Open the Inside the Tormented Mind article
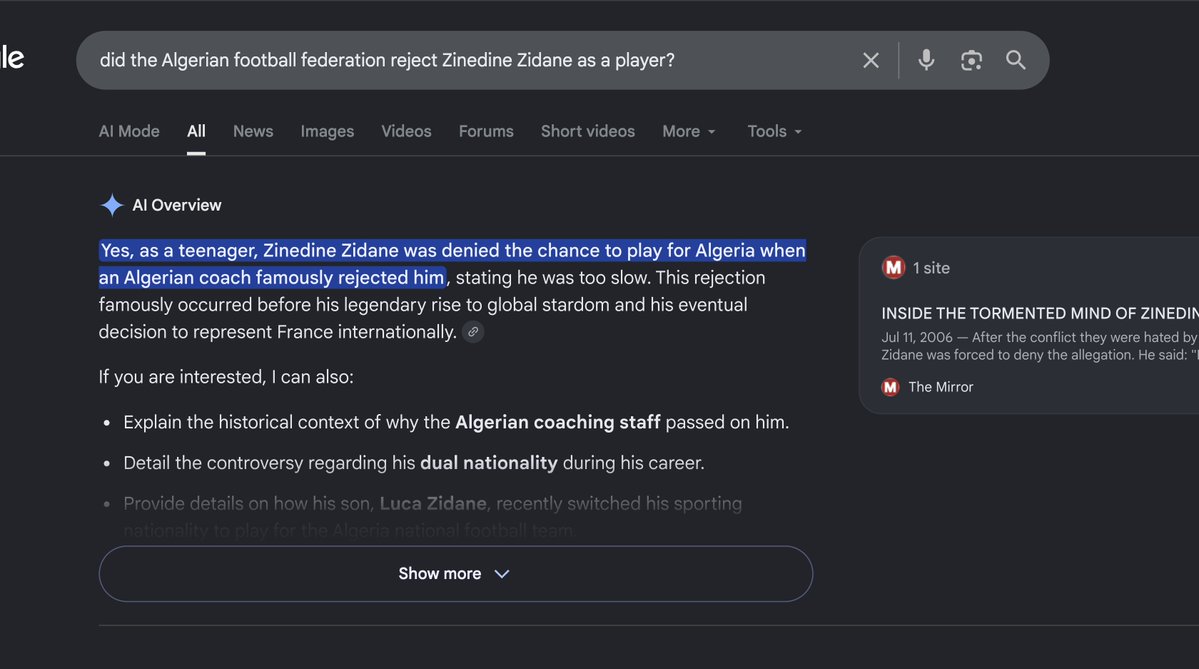Image resolution: width=1199 pixels, height=669 pixels. 1039,313
